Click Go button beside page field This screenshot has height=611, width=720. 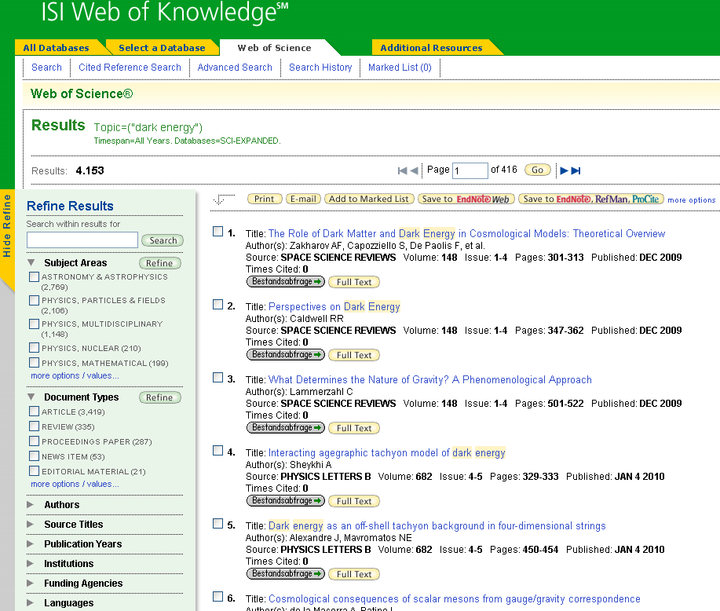[x=537, y=170]
